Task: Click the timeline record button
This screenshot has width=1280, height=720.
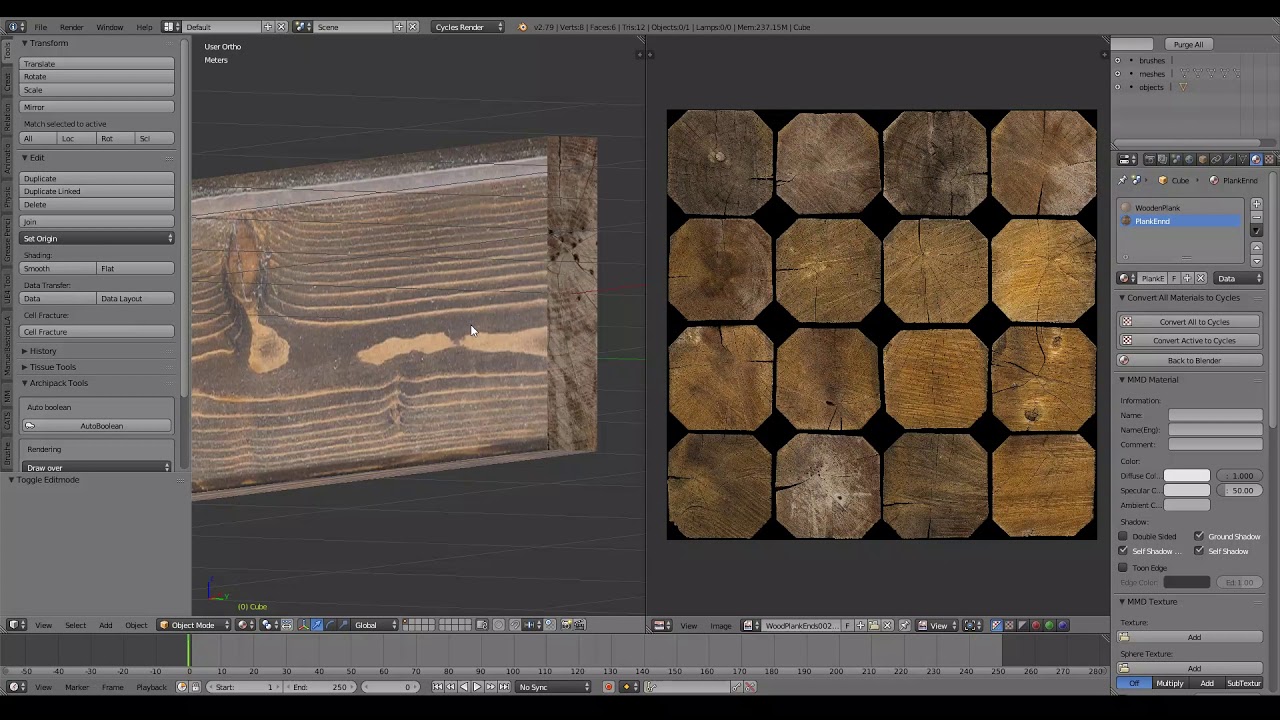Action: click(x=608, y=687)
